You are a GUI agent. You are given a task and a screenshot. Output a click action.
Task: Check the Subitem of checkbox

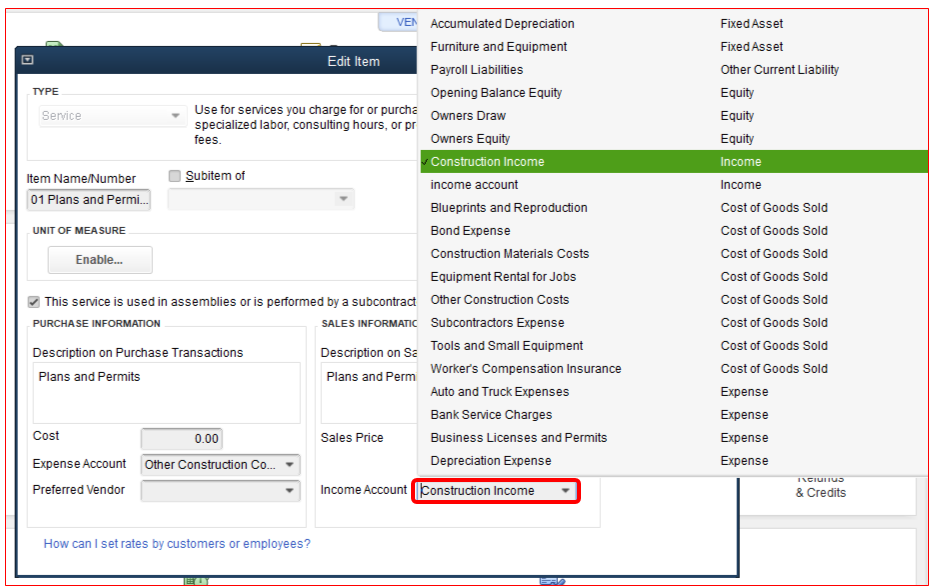coord(174,175)
